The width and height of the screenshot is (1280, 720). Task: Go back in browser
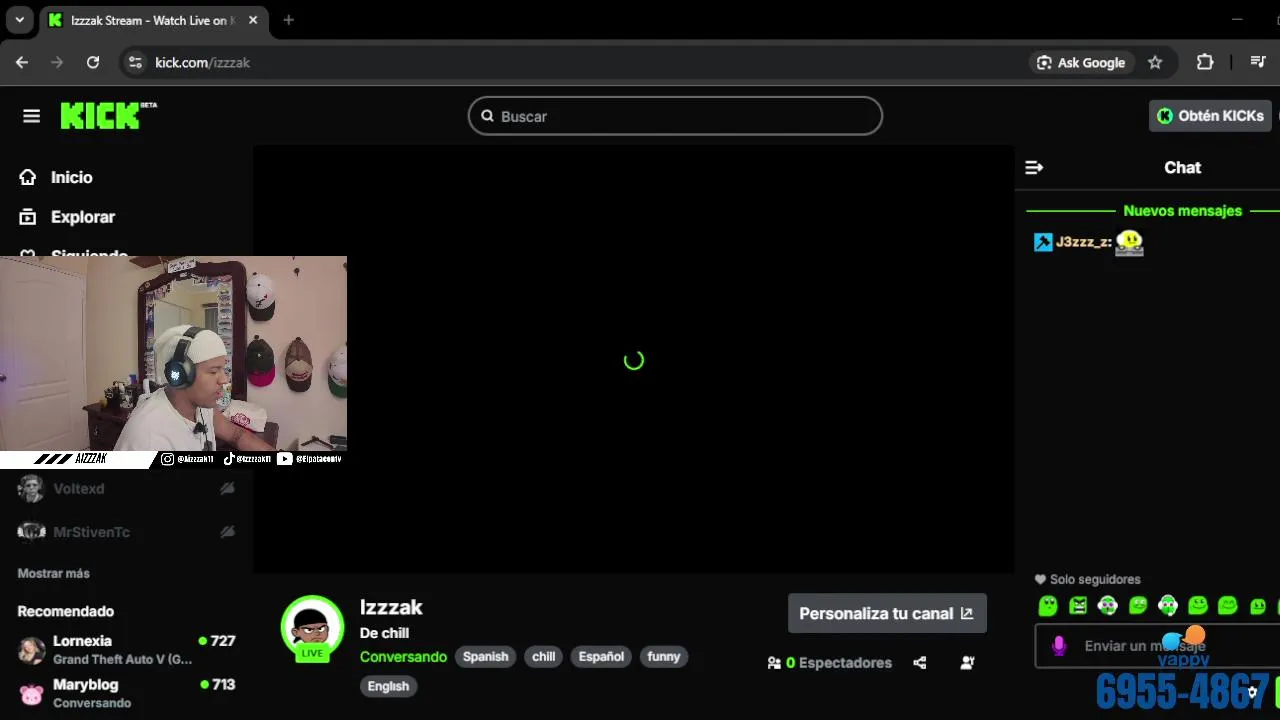click(22, 62)
